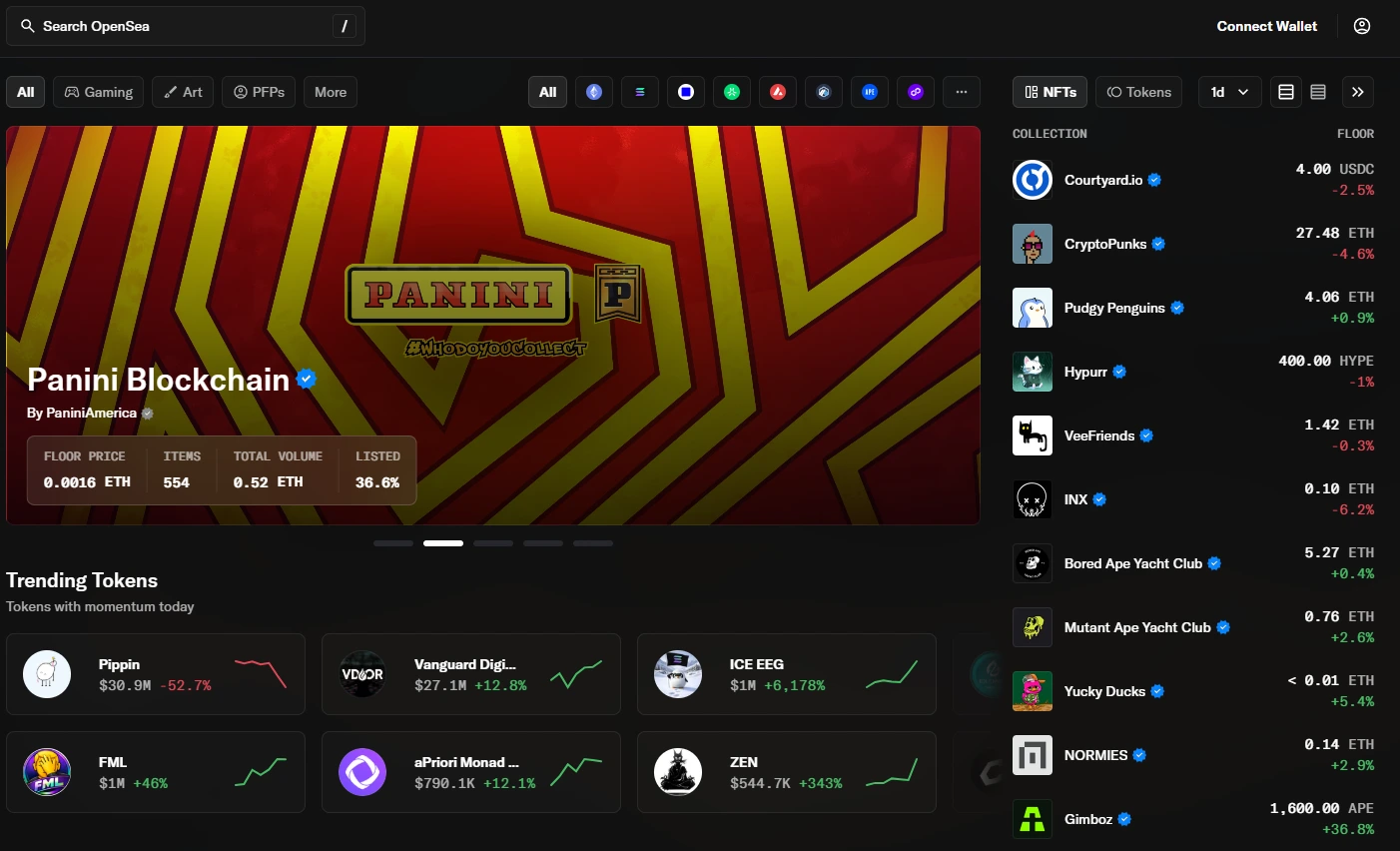Switch to the Gaming category tab
This screenshot has width=1400, height=851.
pos(98,91)
